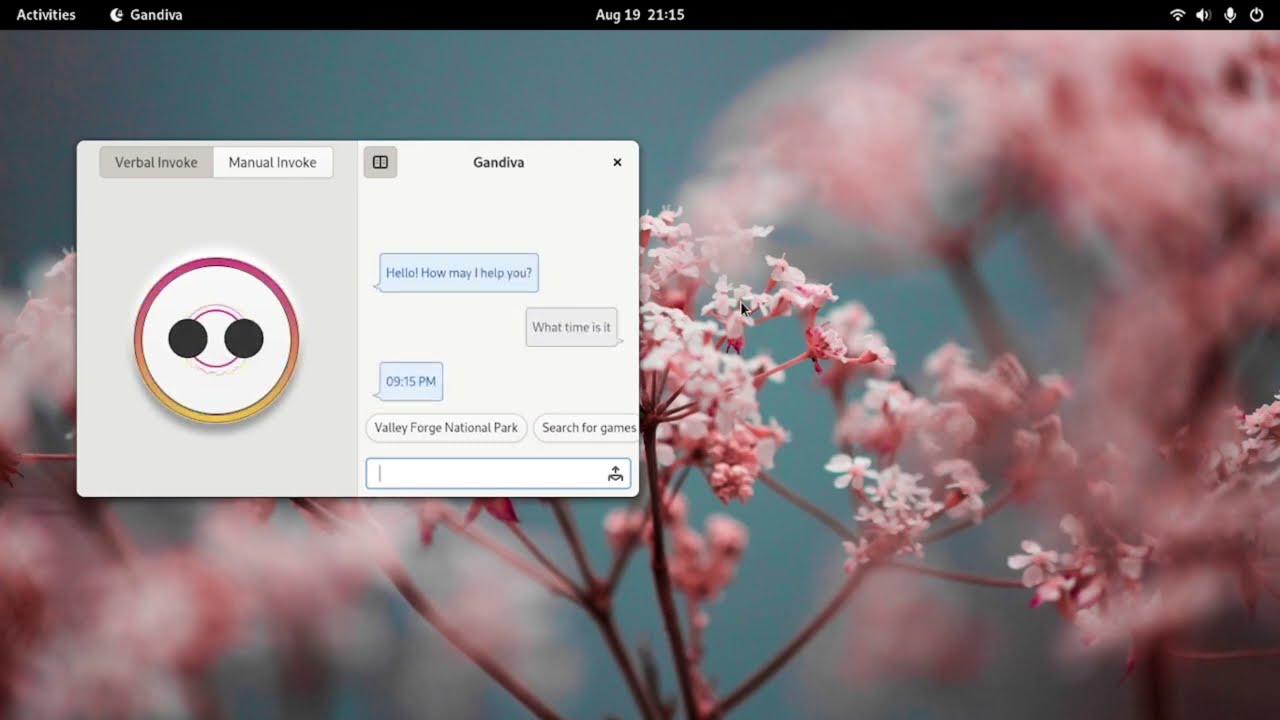Click the send message icon in input
1280x720 pixels.
point(615,474)
